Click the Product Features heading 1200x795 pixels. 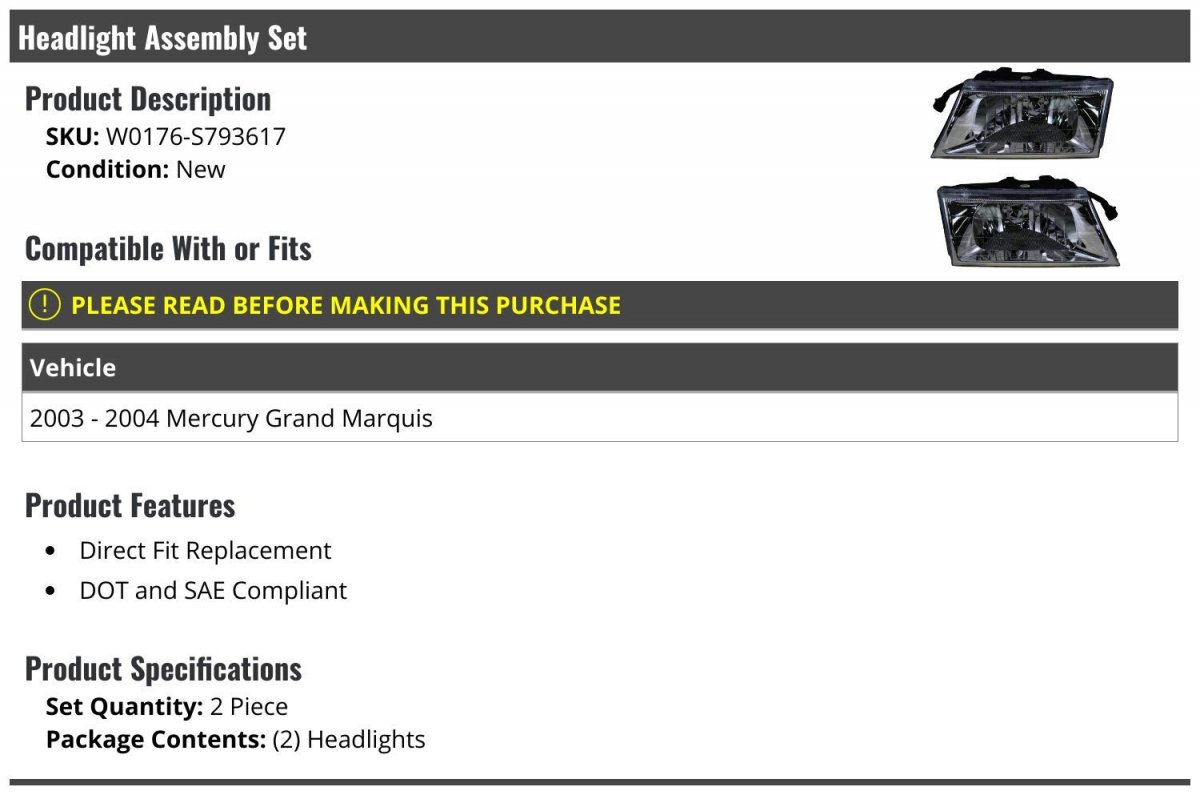click(130, 505)
